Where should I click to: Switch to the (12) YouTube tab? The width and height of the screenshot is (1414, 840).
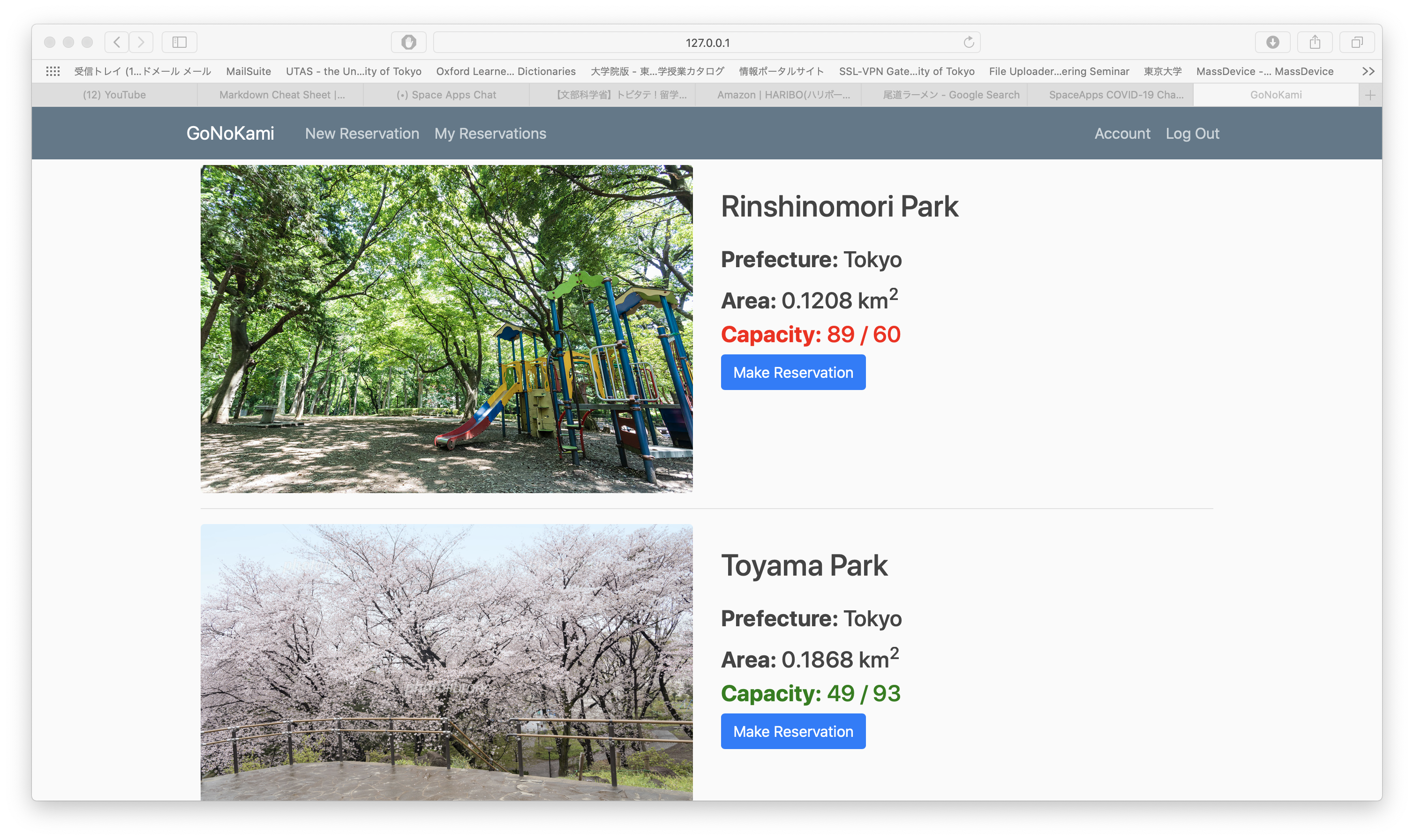(114, 95)
